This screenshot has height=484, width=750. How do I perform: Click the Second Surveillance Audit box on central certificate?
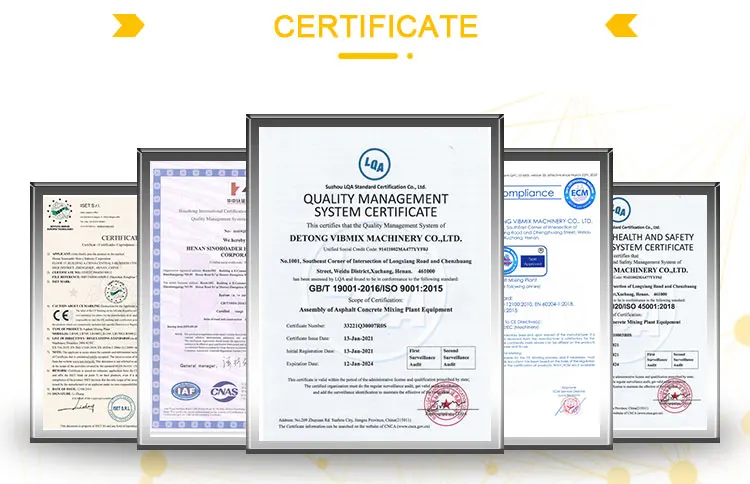coord(458,357)
